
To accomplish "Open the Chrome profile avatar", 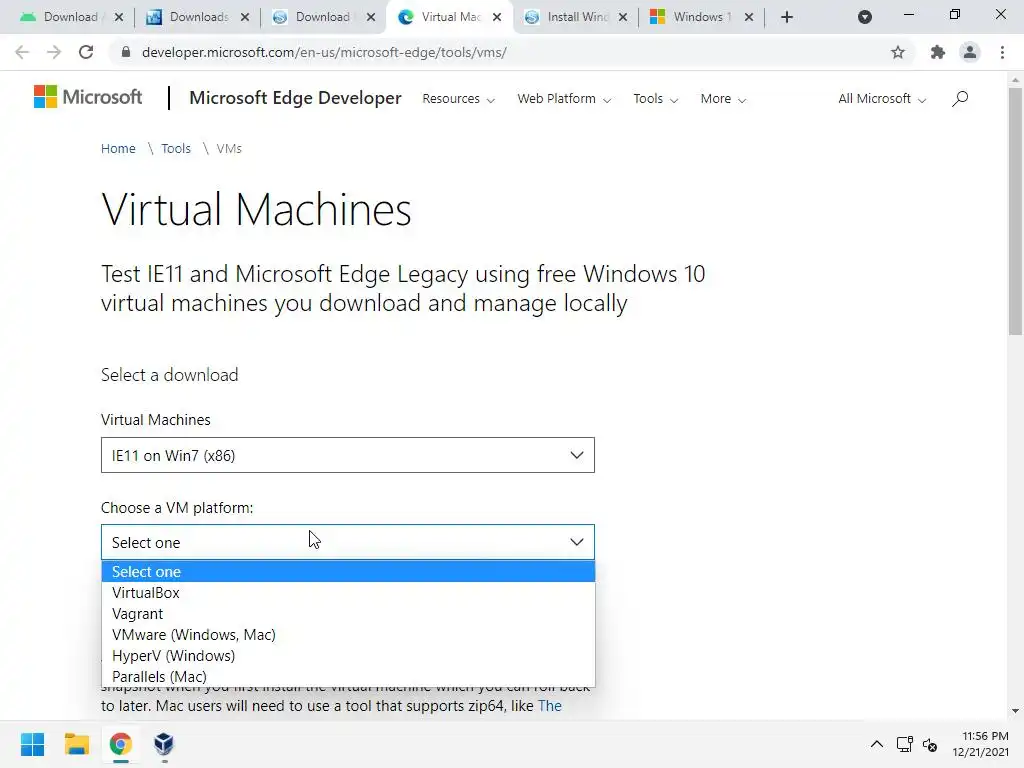I will (970, 52).
